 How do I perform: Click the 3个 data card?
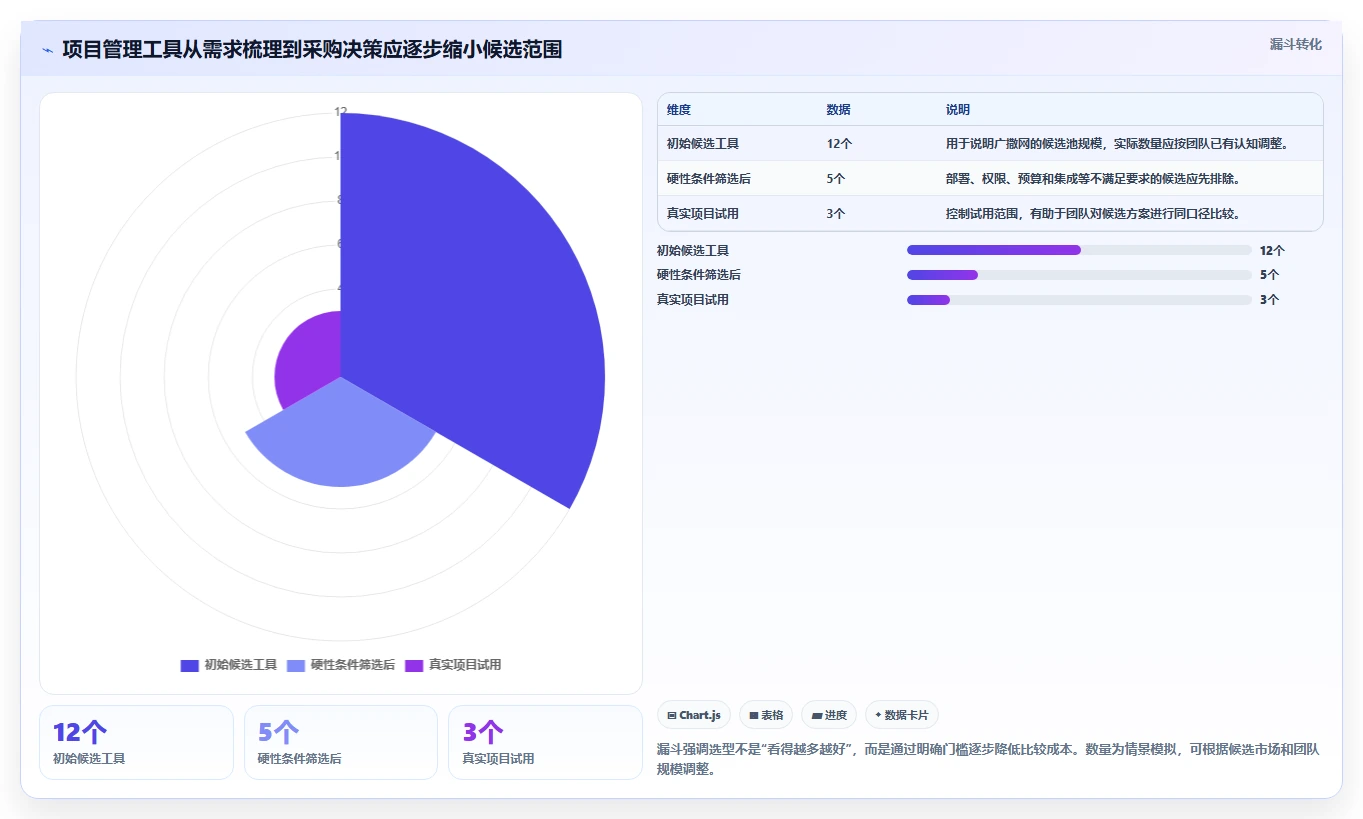coord(545,742)
